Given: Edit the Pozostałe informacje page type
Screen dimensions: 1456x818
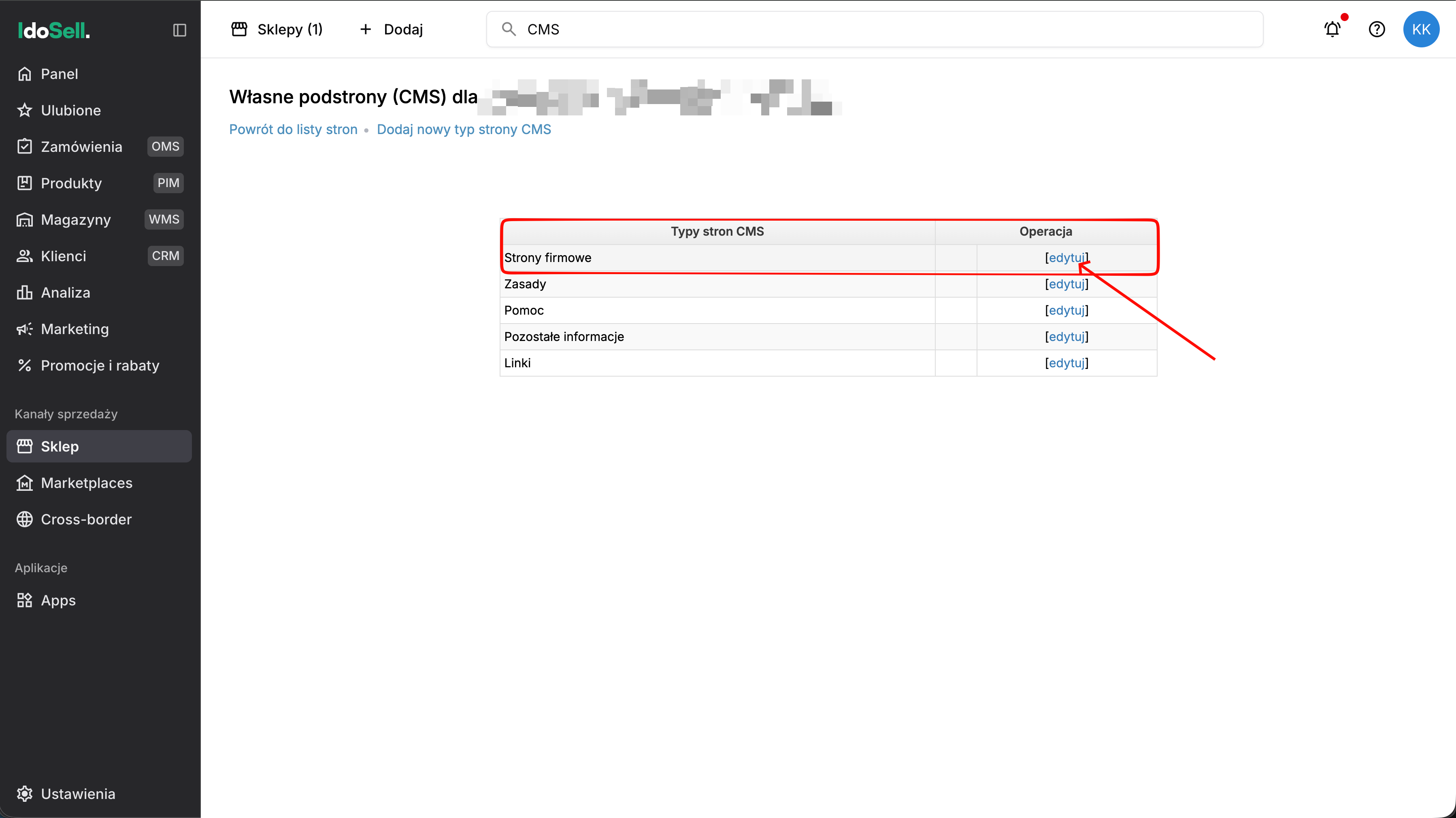Looking at the screenshot, I should coord(1066,337).
